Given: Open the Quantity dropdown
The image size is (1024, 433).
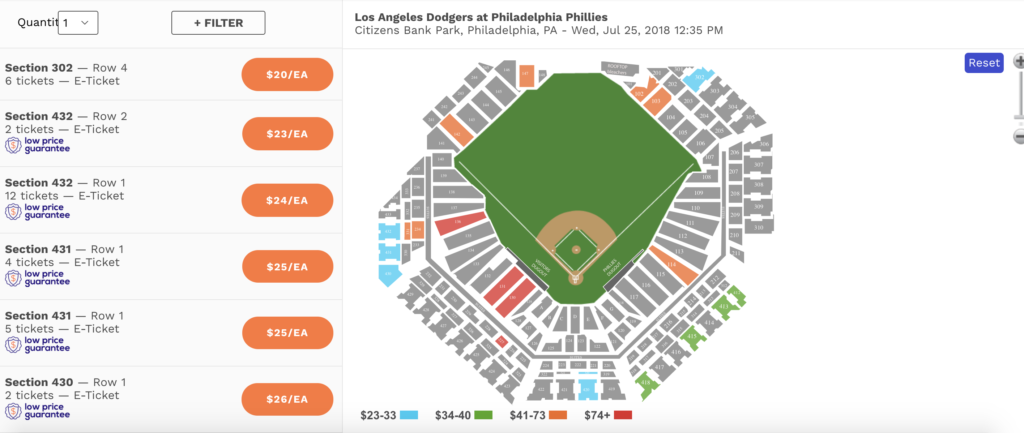Looking at the screenshot, I should tap(78, 22).
